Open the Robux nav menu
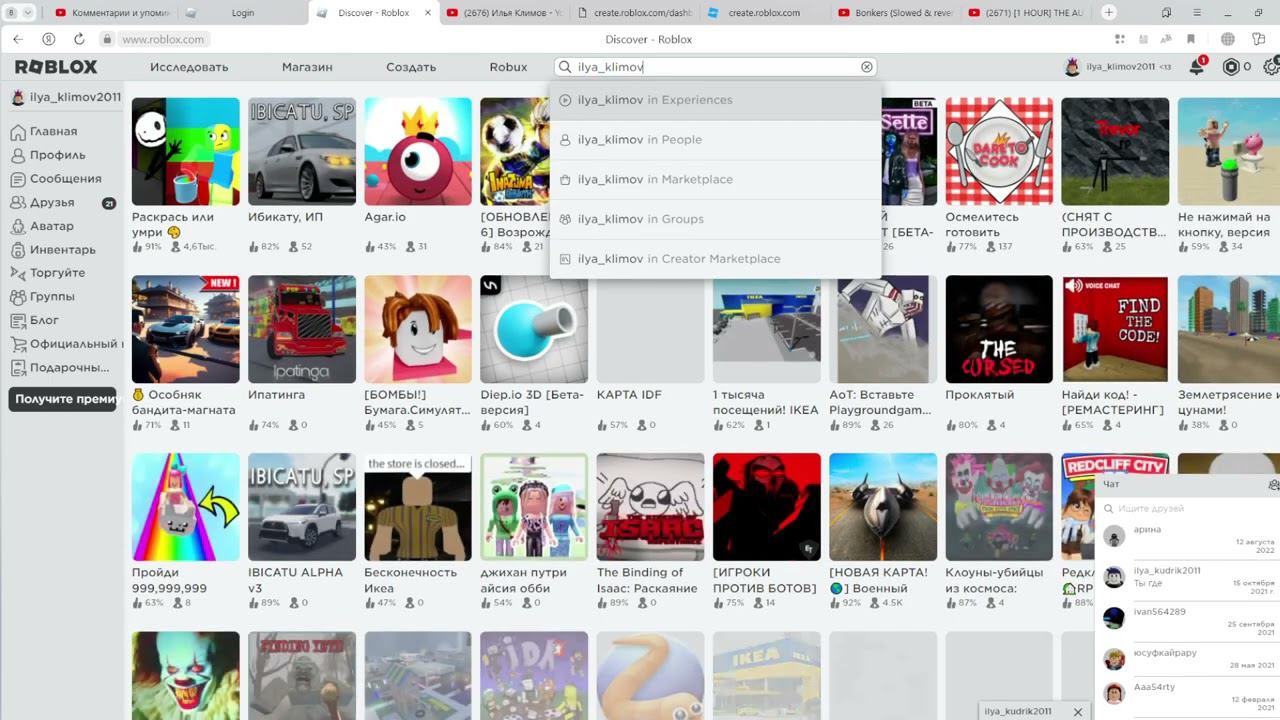Viewport: 1280px width, 720px height. (x=508, y=67)
